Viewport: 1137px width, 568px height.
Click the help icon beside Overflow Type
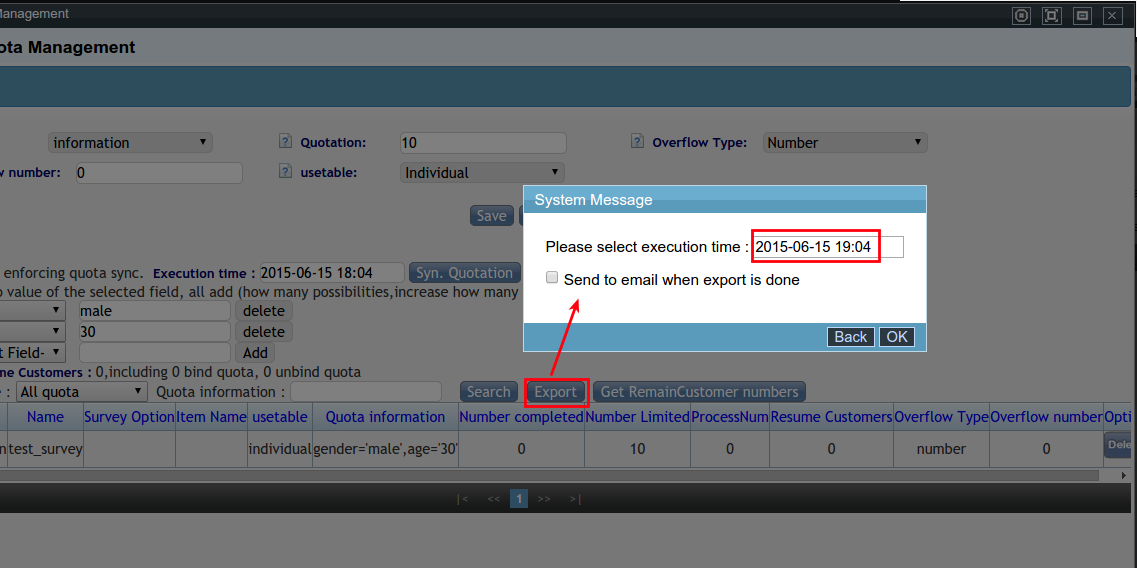pos(637,142)
